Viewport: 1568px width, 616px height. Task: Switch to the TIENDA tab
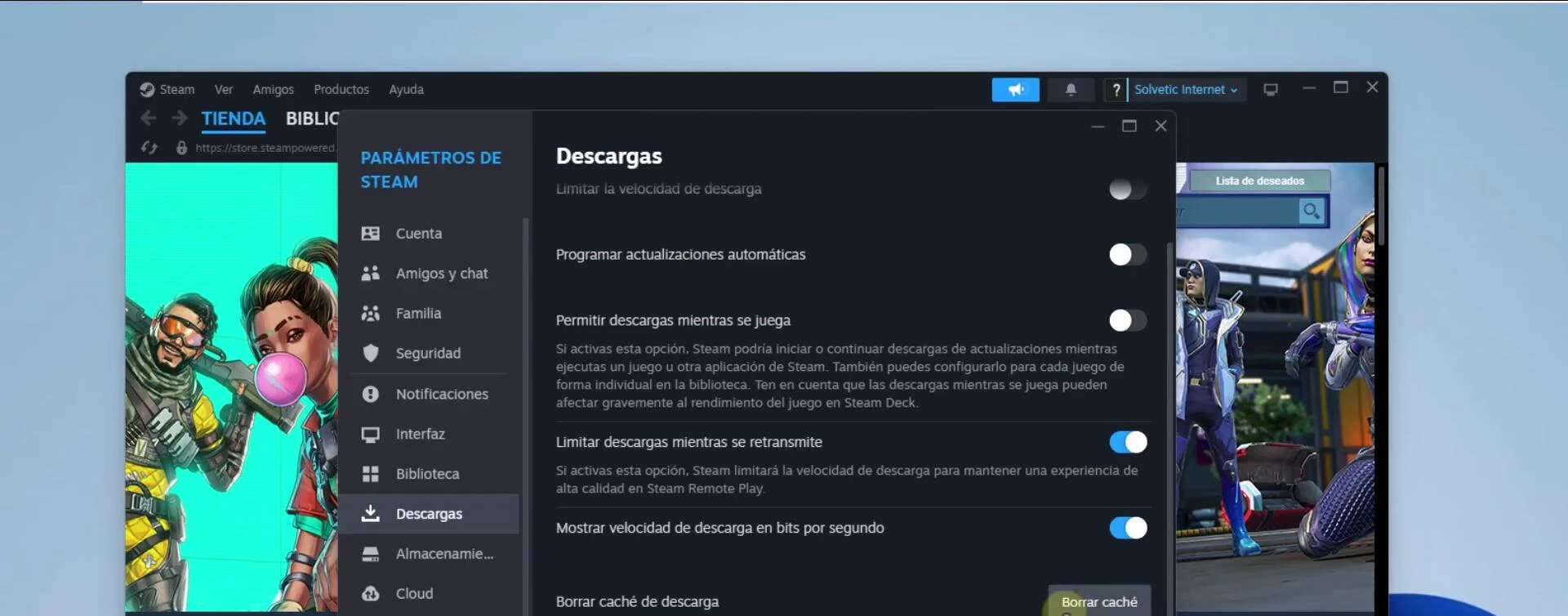click(x=234, y=118)
